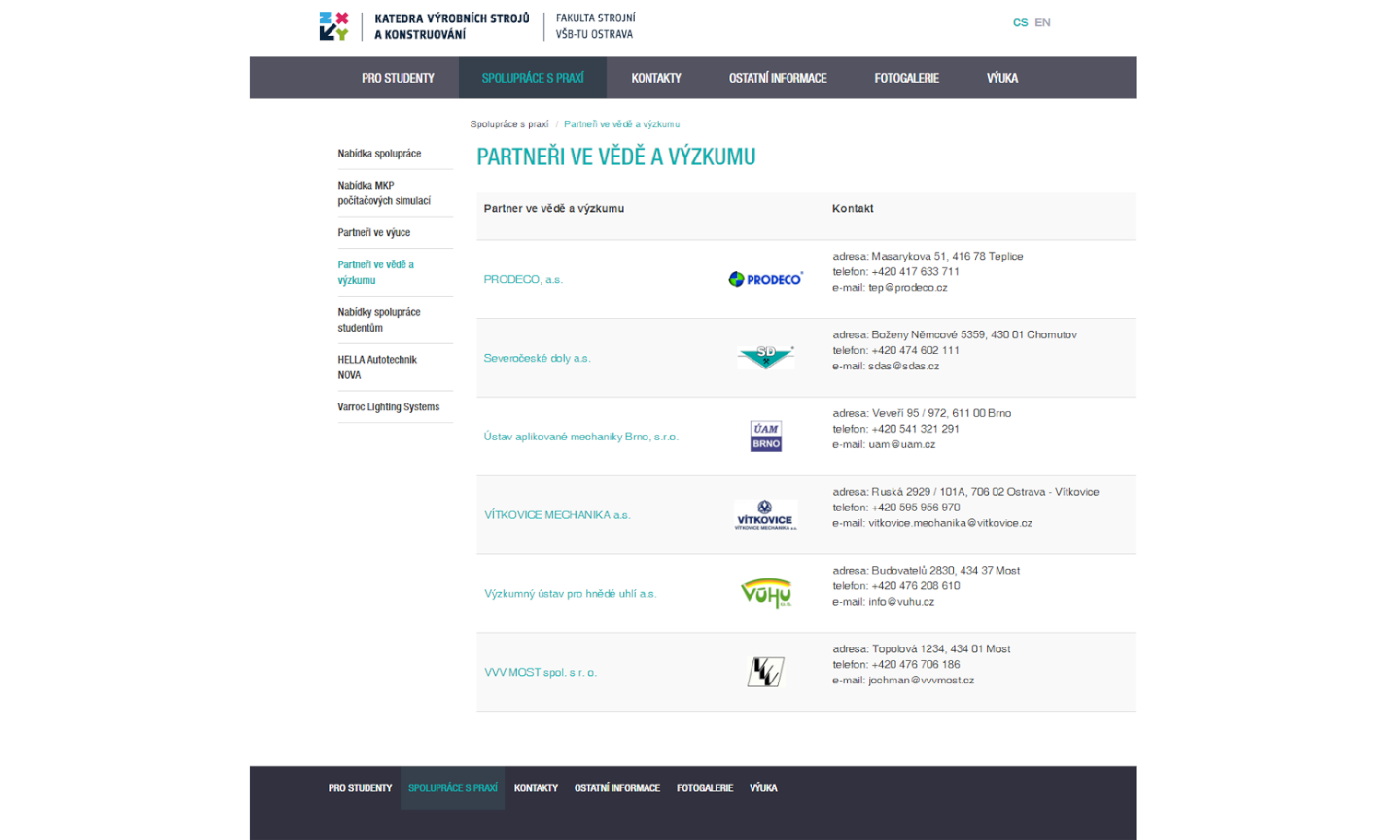Screen dimensions: 1400x840
Task: Click the Partneři ve vědě a výzkumu breadcrumb
Action: click(621, 124)
